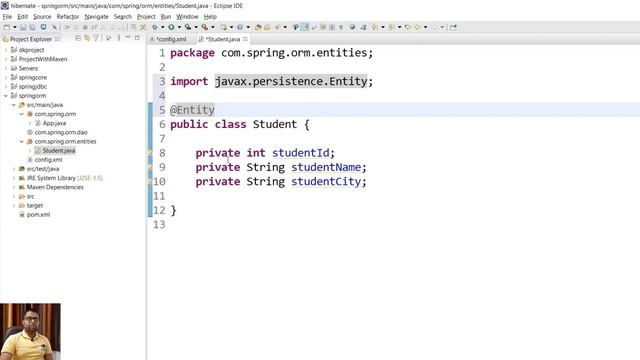
Task: Close the Project Explorer view tab
Action: click(x=57, y=39)
